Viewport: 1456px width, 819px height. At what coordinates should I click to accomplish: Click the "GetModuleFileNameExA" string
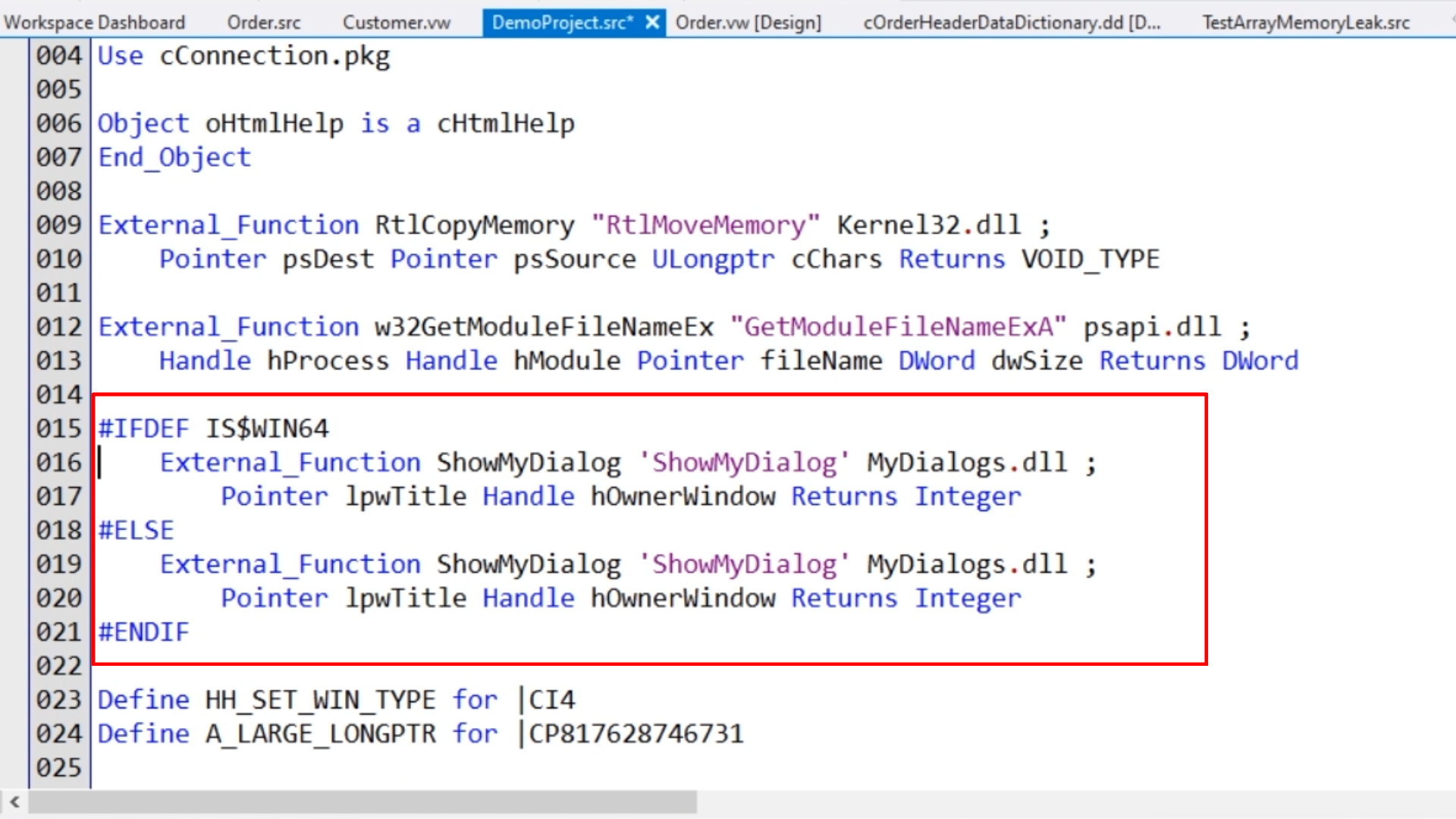click(898, 327)
